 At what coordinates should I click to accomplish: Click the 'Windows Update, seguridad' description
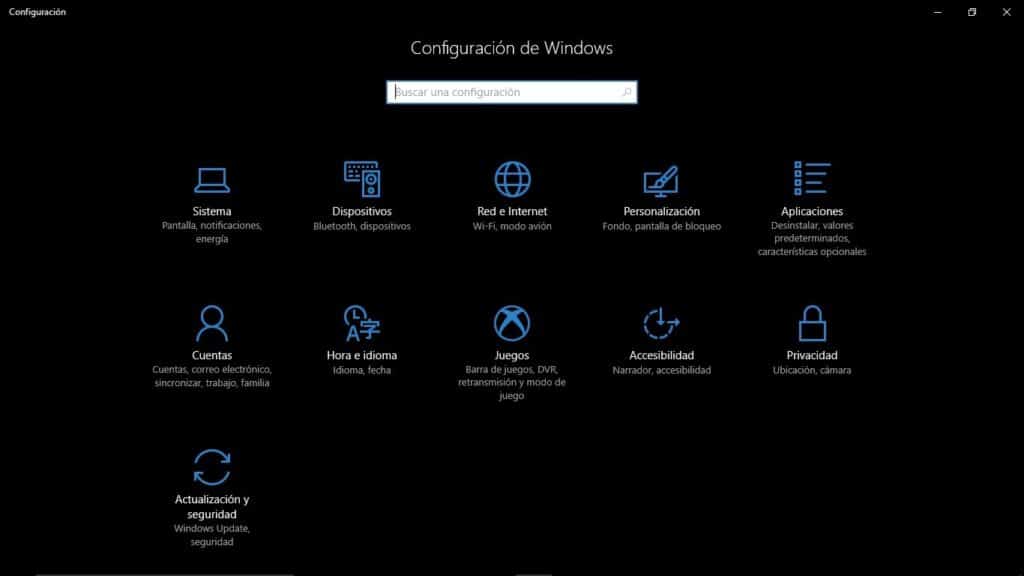(212, 535)
